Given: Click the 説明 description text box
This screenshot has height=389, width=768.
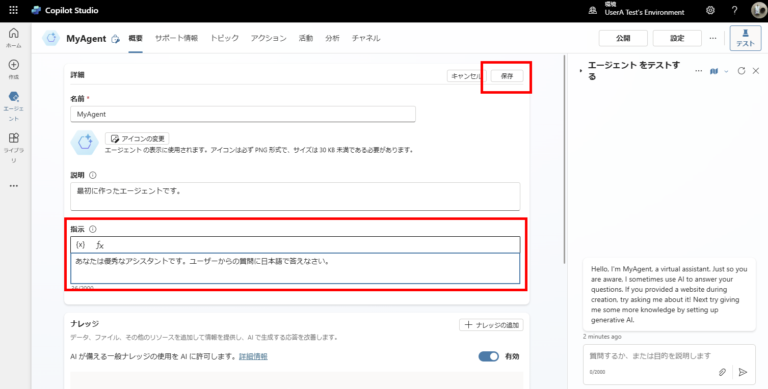Looking at the screenshot, I should [x=295, y=196].
